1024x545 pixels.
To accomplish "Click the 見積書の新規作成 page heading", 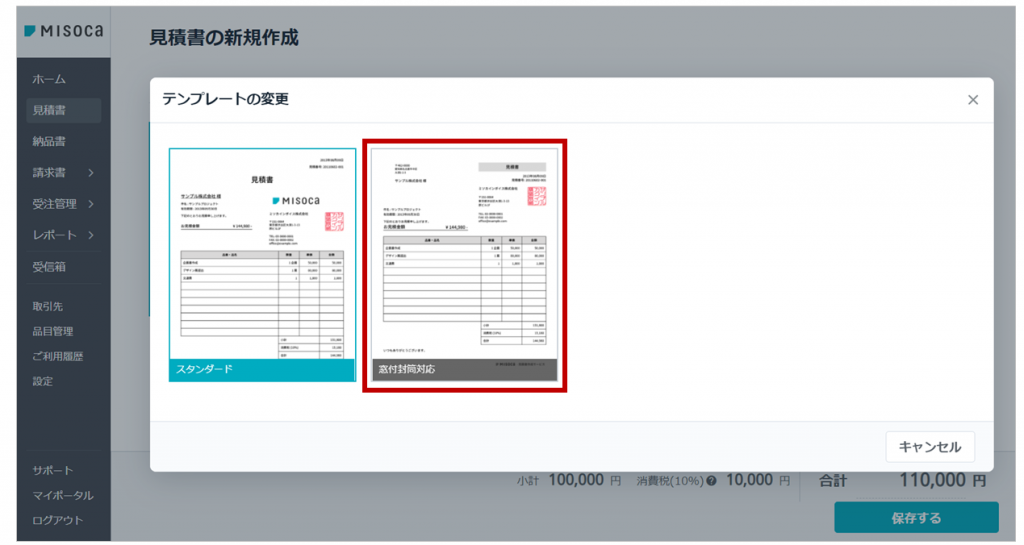I will tap(224, 37).
